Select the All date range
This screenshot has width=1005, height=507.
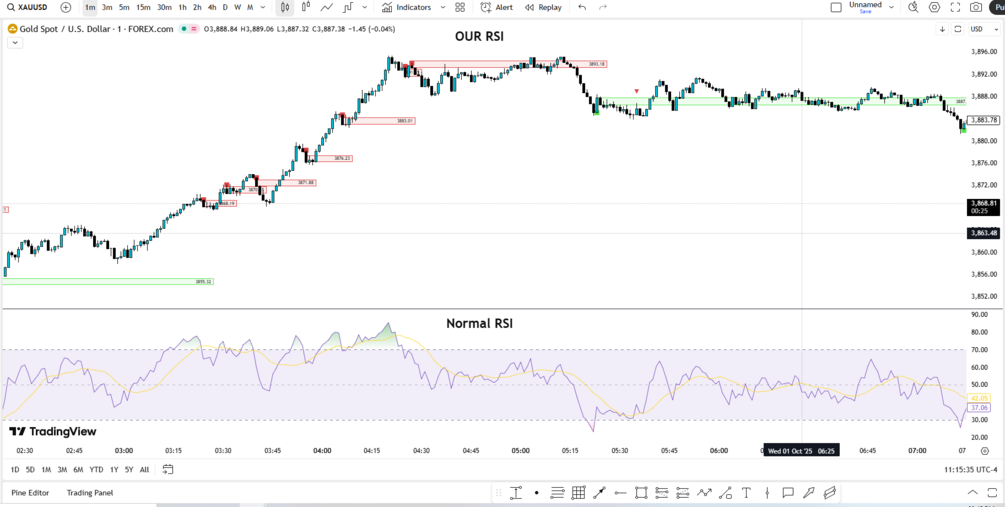click(x=144, y=469)
